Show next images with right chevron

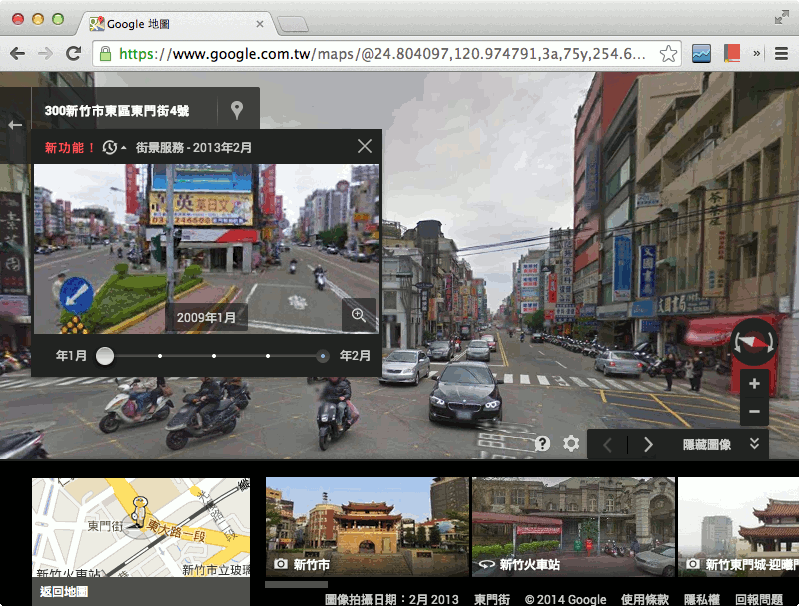tap(648, 444)
